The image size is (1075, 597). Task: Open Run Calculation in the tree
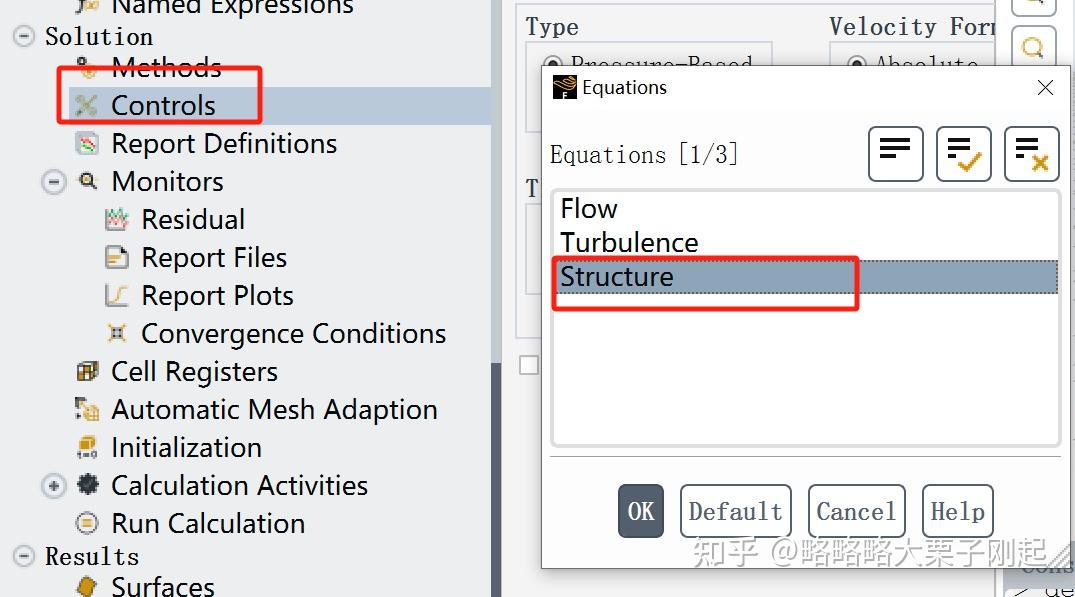[208, 524]
